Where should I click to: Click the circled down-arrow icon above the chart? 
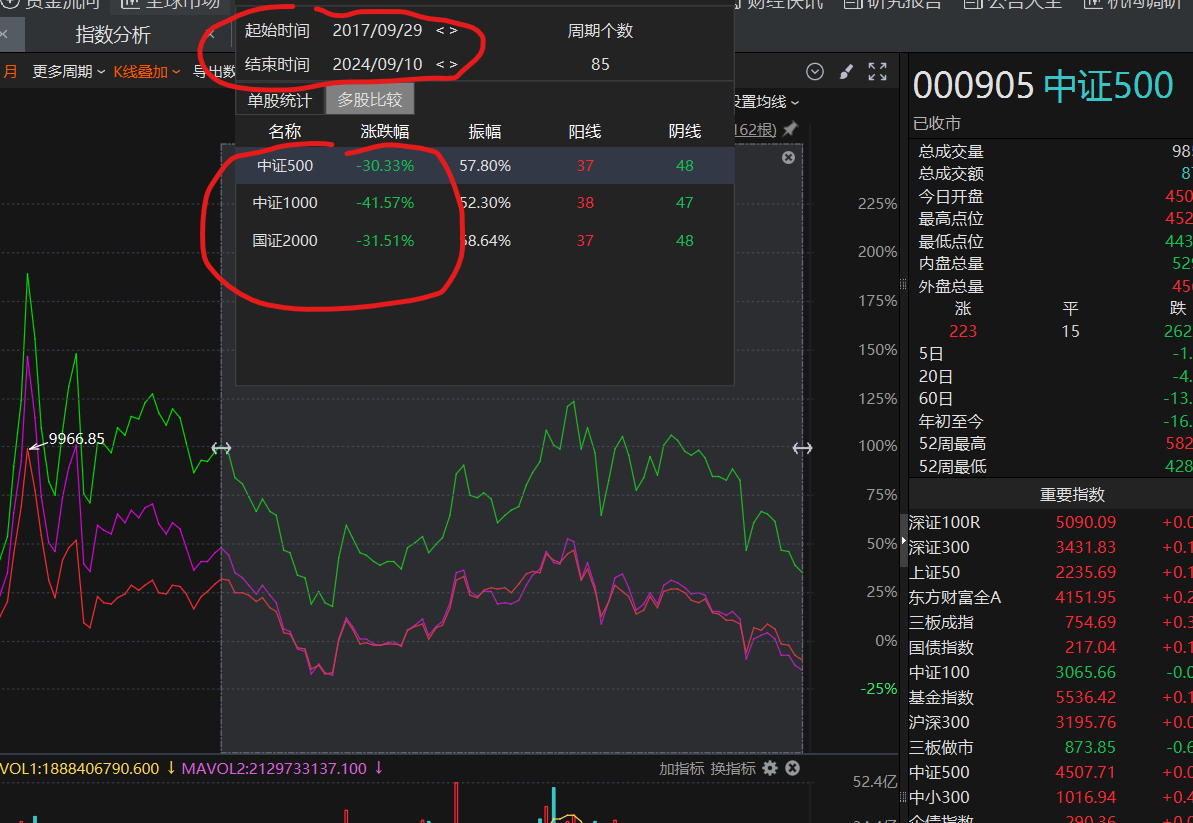point(815,71)
